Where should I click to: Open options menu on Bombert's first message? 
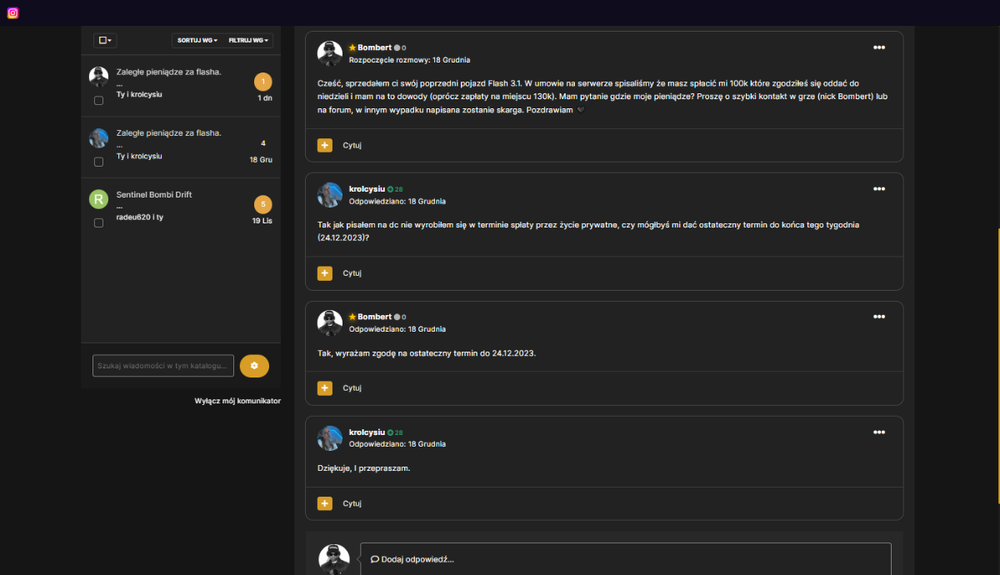point(879,48)
